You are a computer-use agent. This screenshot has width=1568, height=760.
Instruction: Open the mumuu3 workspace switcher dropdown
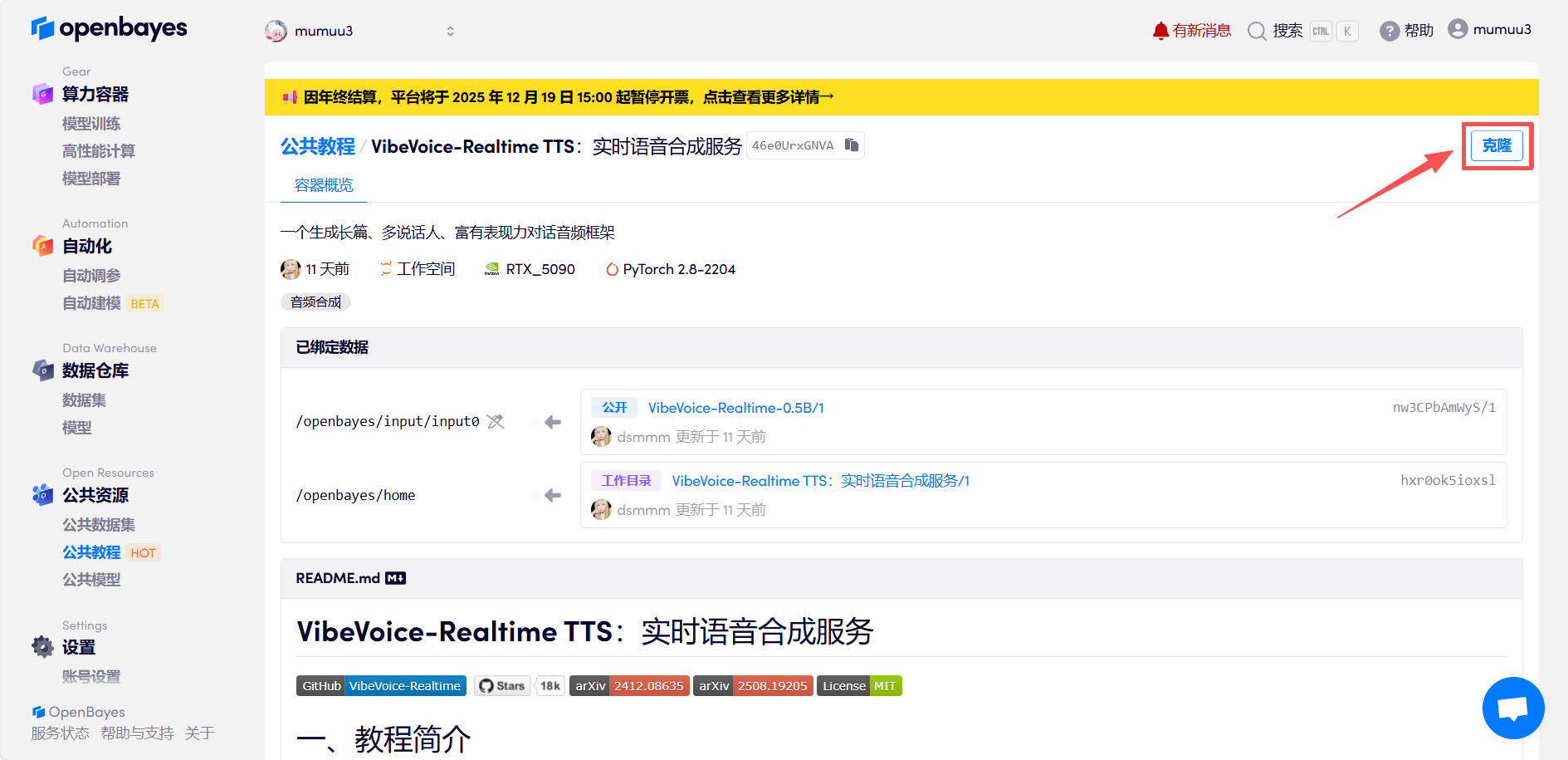360,31
